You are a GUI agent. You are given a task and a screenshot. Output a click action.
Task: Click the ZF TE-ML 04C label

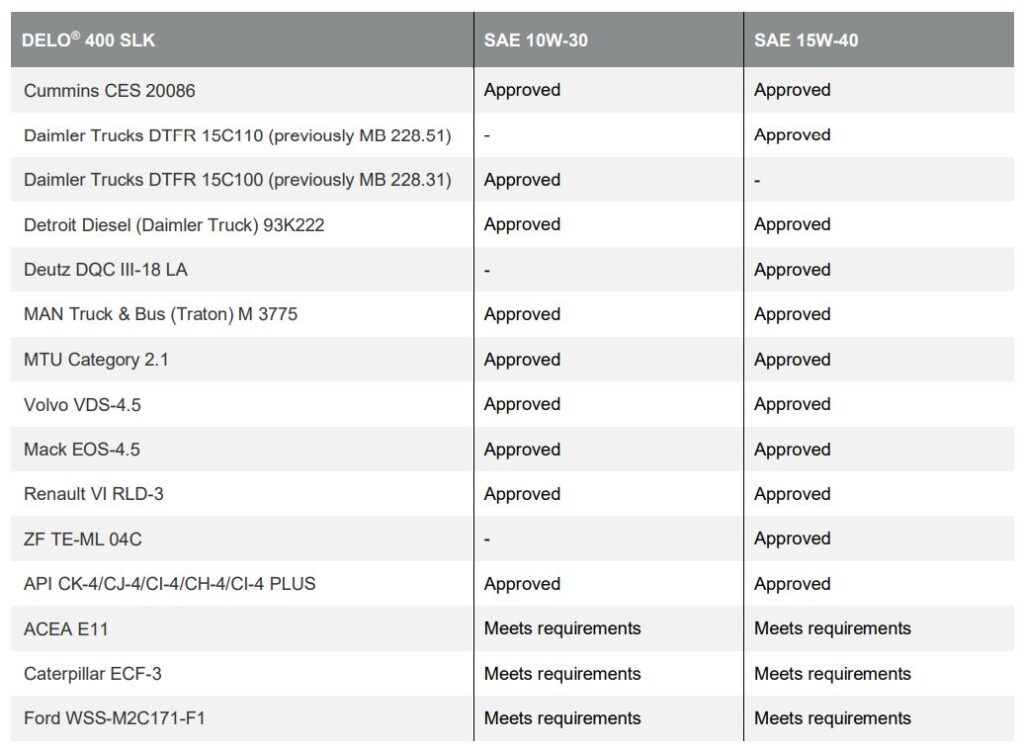[x=83, y=539]
